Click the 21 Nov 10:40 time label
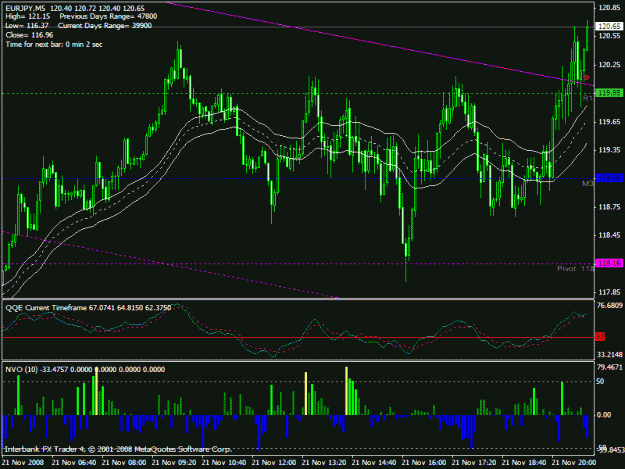This screenshot has width=625, height=469. 224,463
